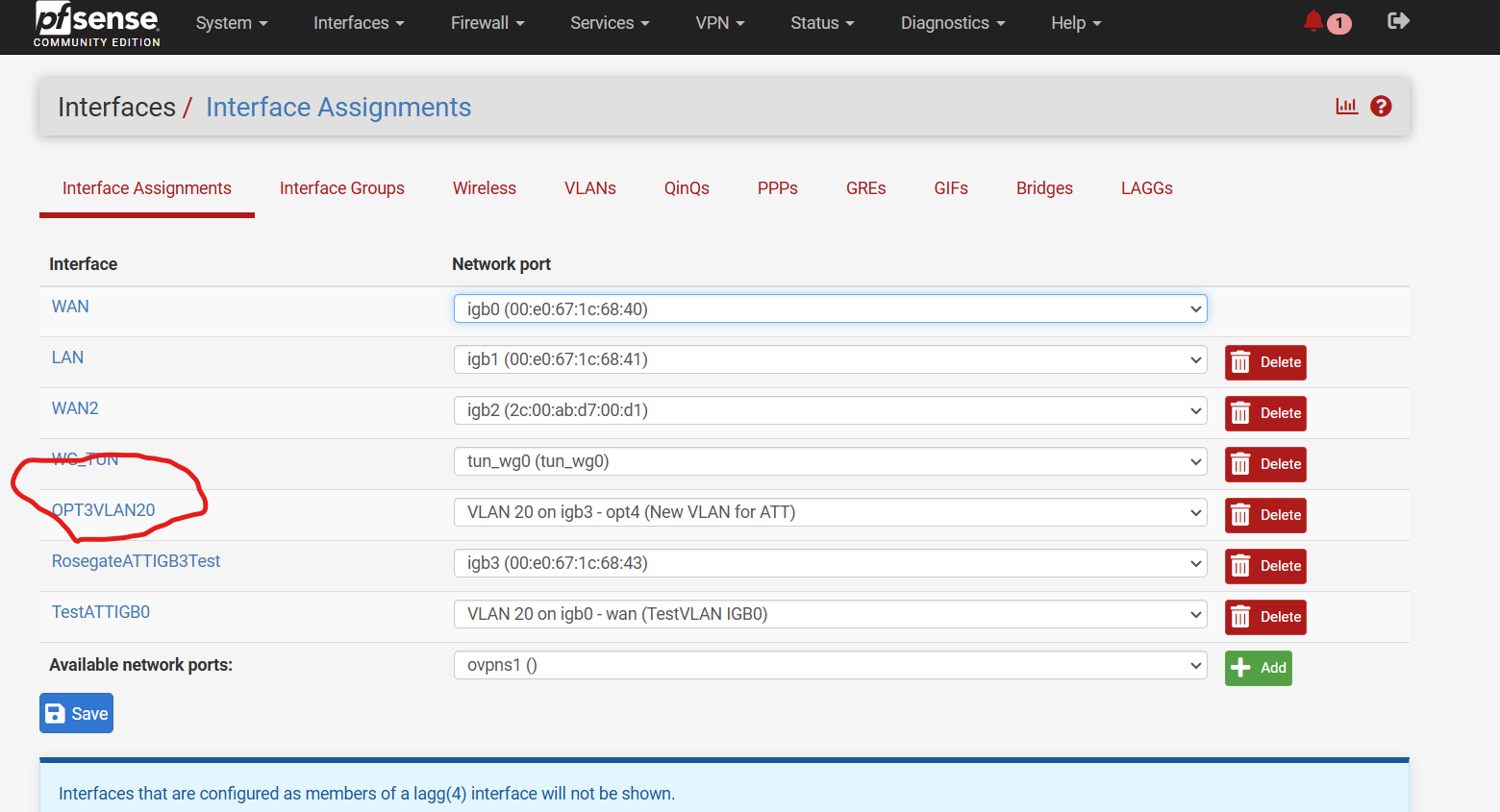
Task: Switch to the Bridges tab
Action: click(1044, 188)
